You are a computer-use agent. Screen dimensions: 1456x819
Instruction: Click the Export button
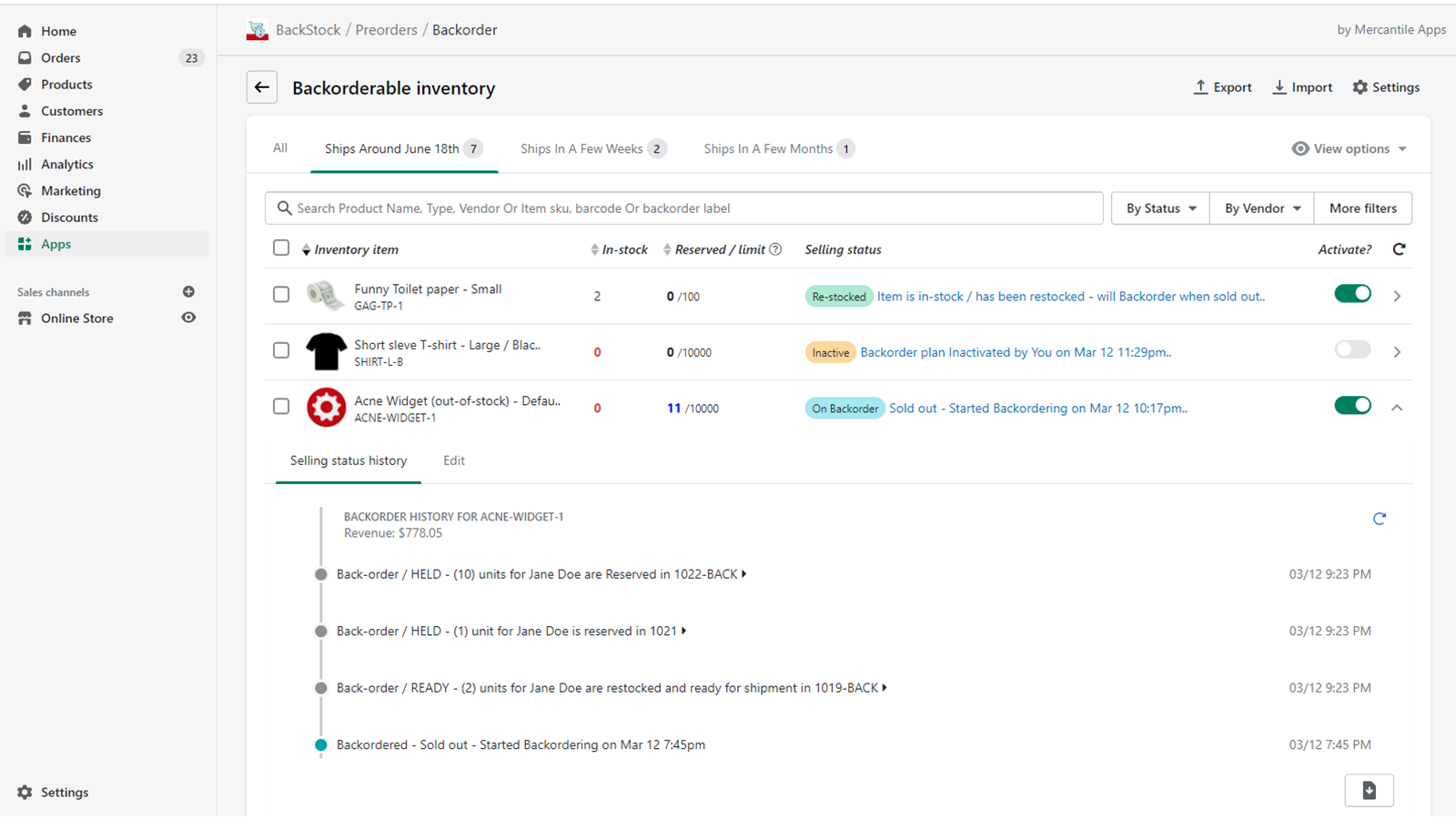(1222, 87)
